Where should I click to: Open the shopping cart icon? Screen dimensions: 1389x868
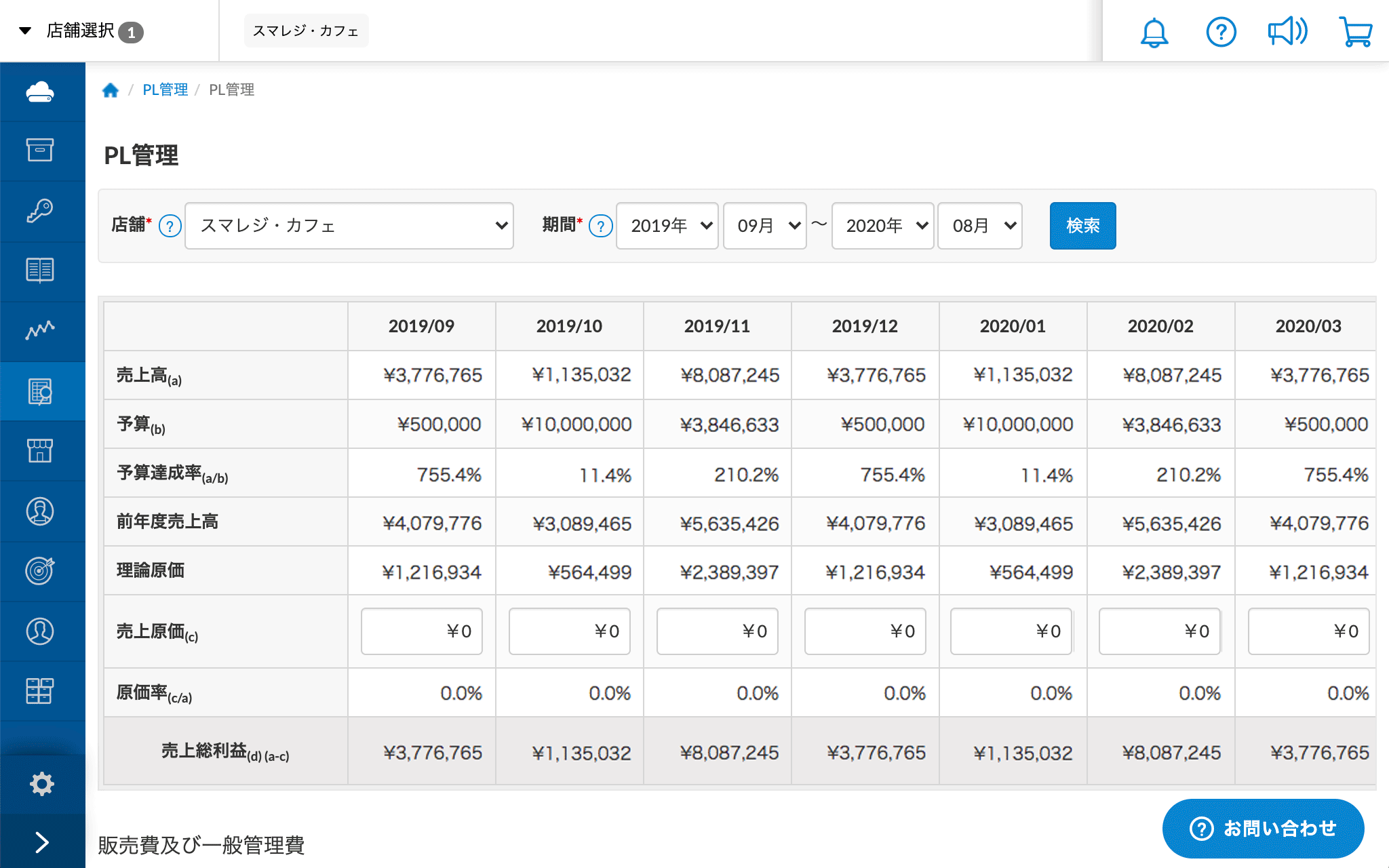1355,32
